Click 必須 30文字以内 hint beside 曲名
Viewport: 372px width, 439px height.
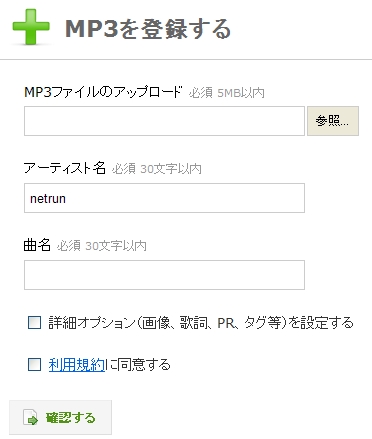click(102, 246)
